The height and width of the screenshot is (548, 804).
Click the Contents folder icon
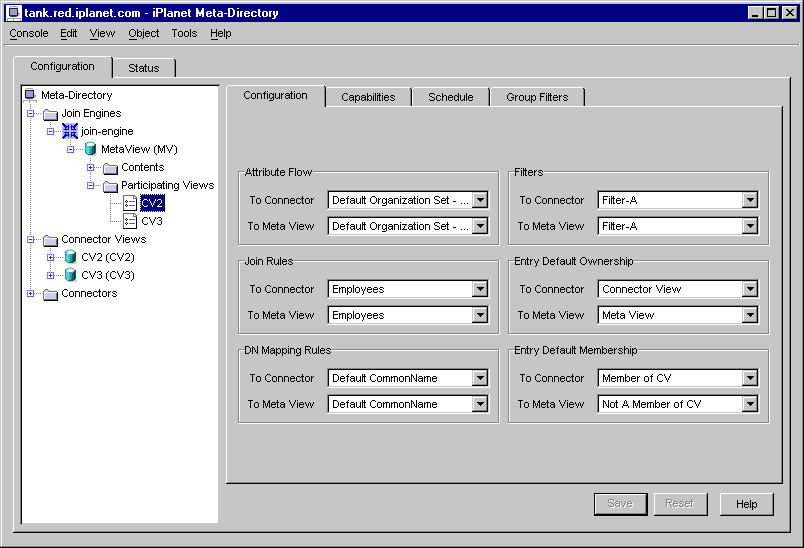(110, 168)
